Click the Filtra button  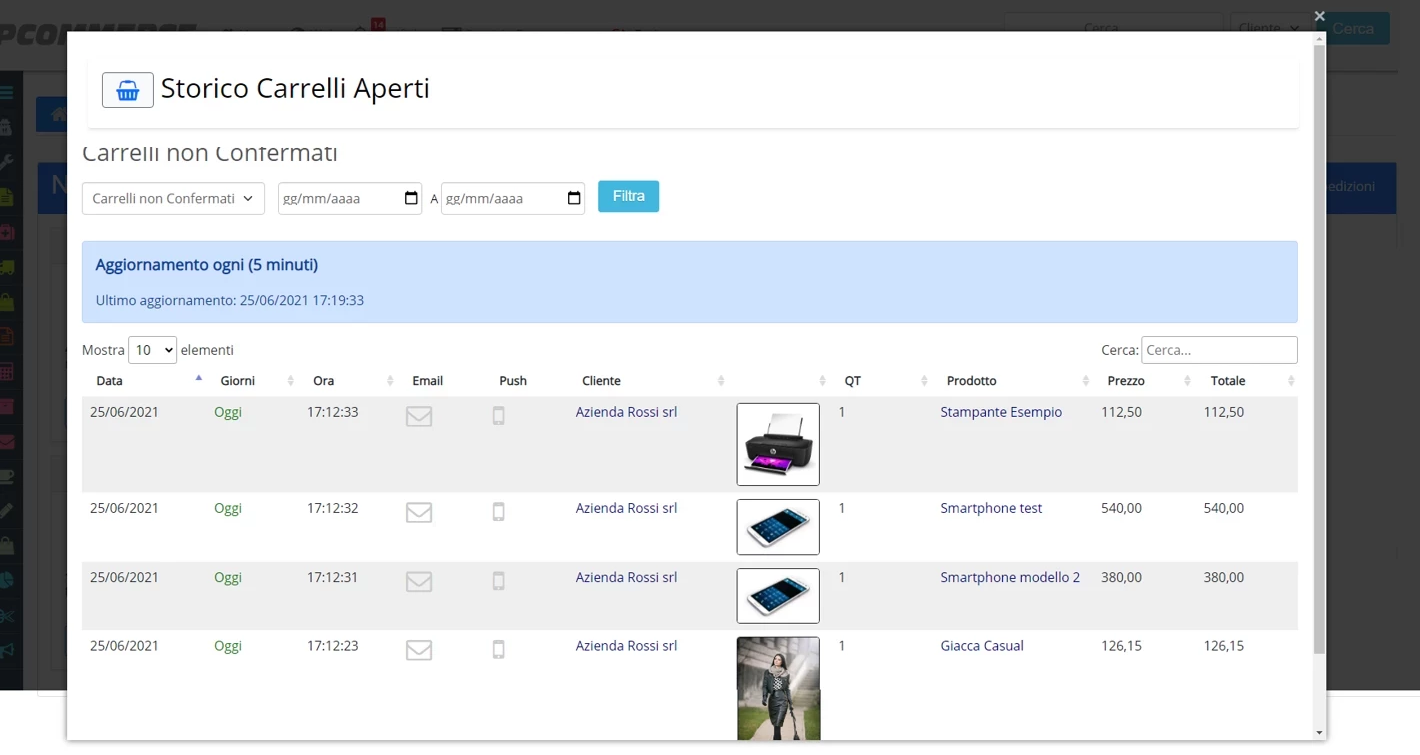[628, 196]
